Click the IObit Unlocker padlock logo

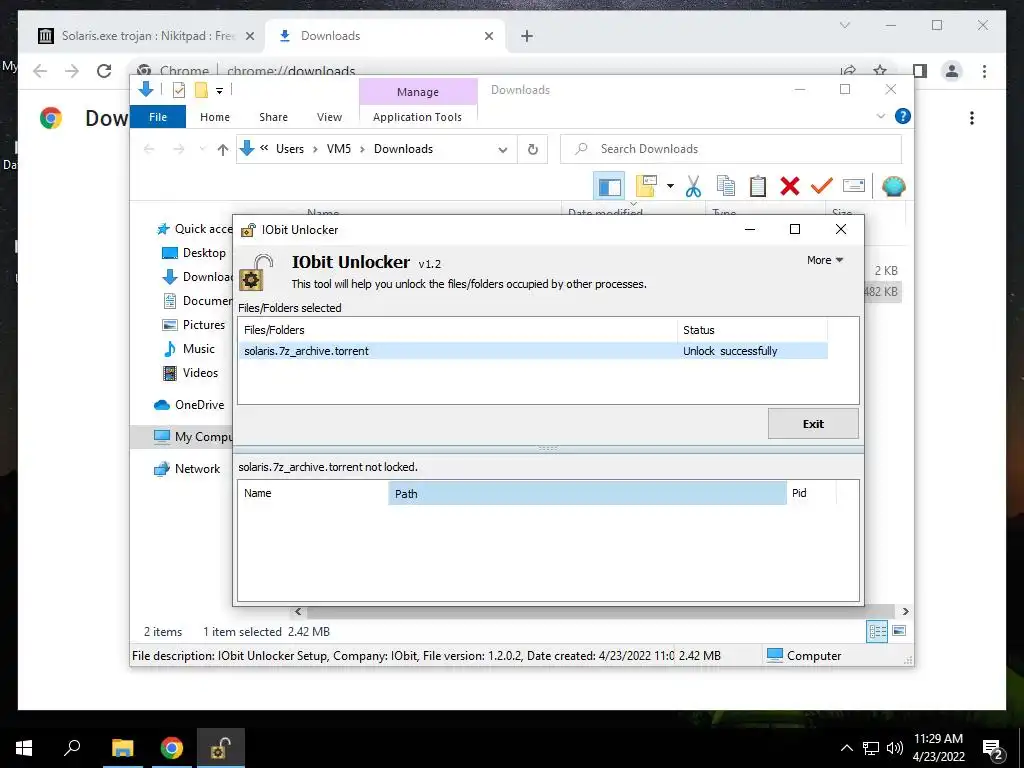(x=255, y=272)
